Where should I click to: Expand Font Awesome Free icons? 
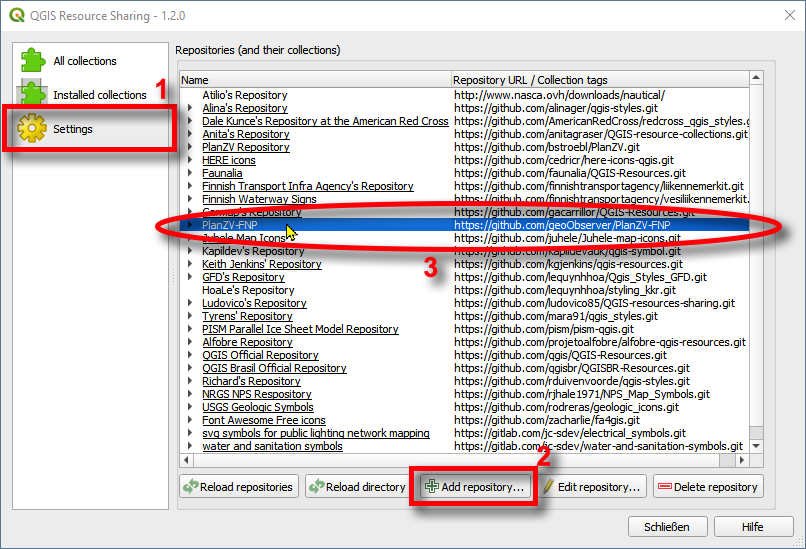190,420
